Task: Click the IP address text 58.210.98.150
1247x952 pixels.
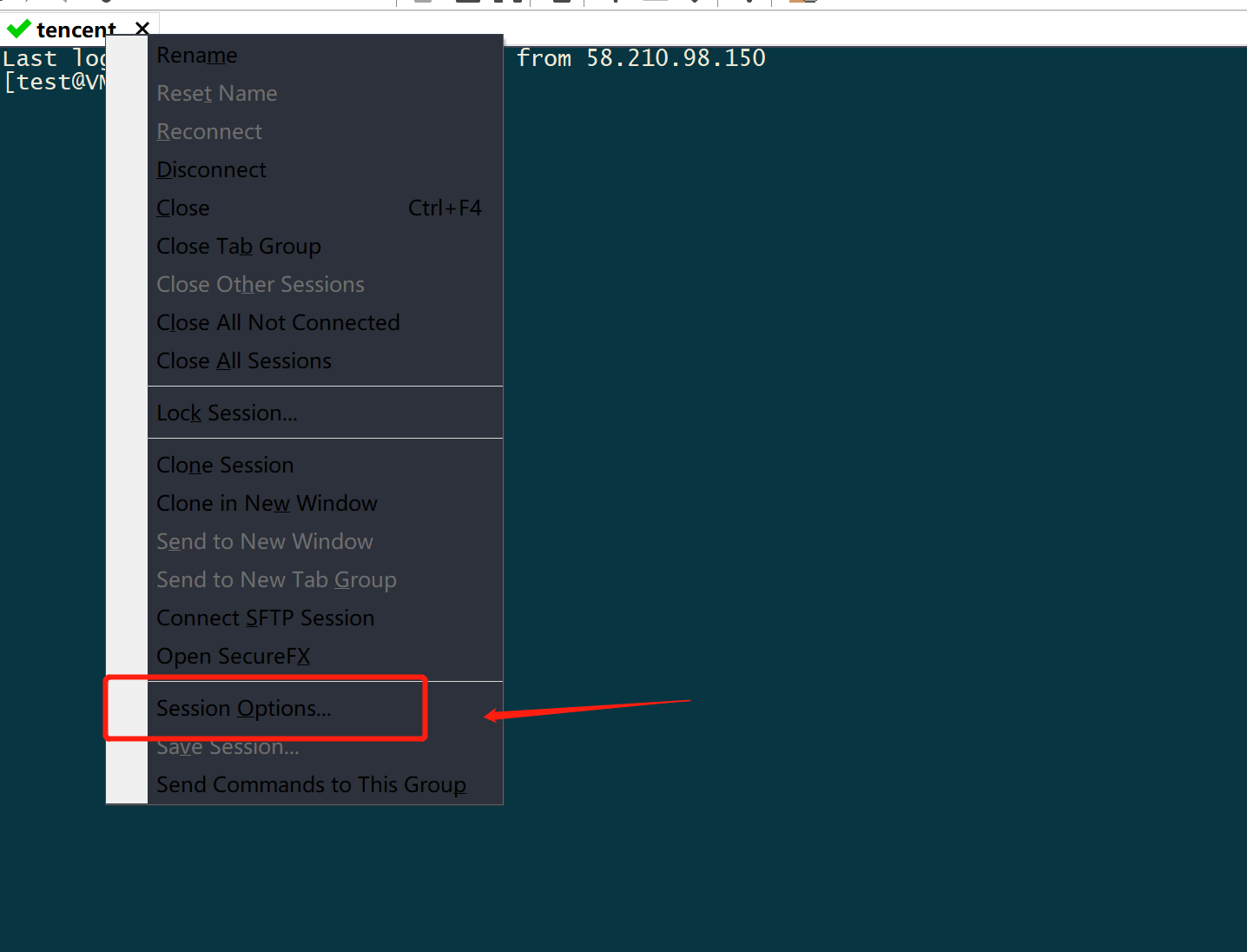Action: coord(676,57)
